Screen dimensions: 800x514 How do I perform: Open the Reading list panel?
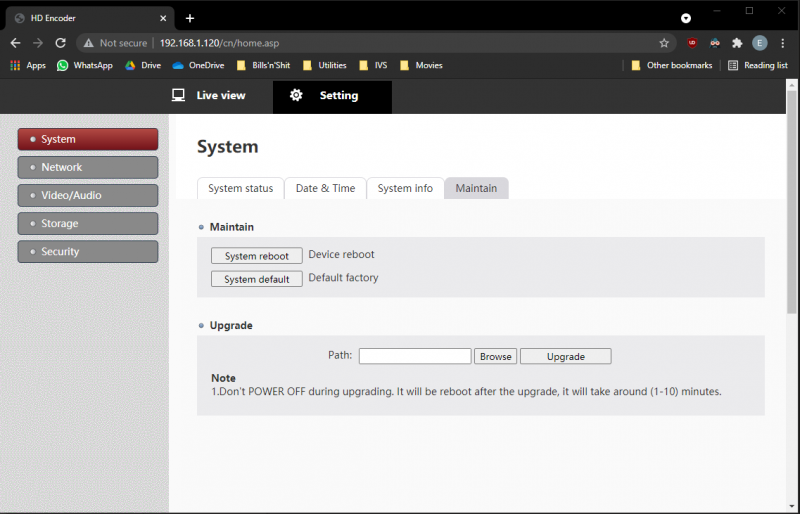pos(758,65)
